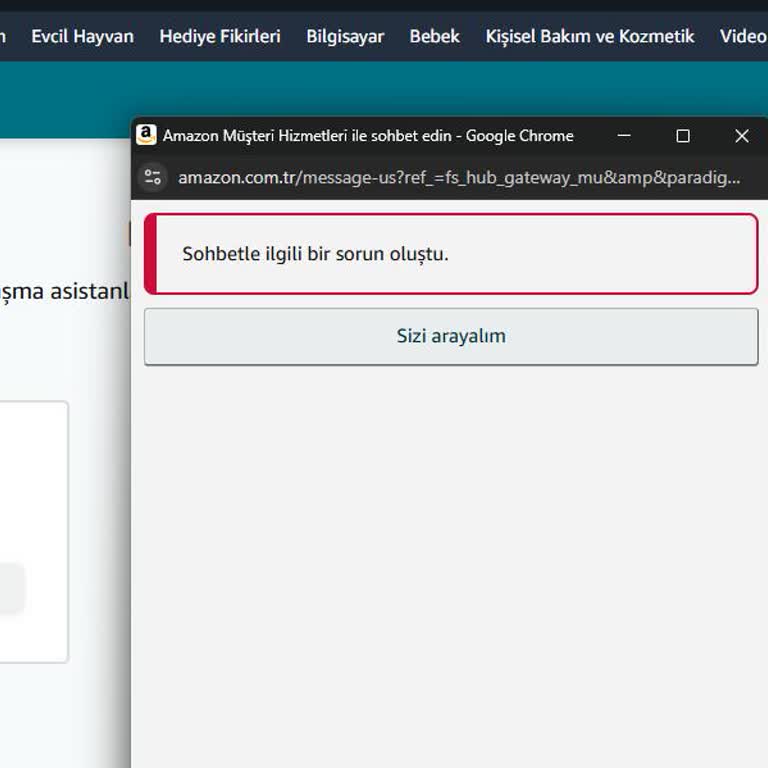This screenshot has width=768, height=768.
Task: Open the Video category link
Action: (744, 37)
